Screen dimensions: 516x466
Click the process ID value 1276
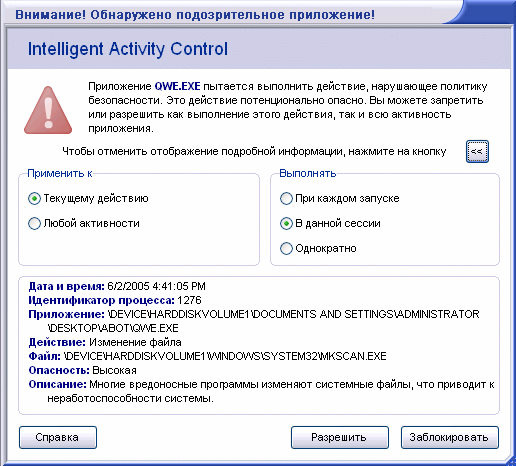[x=189, y=300]
